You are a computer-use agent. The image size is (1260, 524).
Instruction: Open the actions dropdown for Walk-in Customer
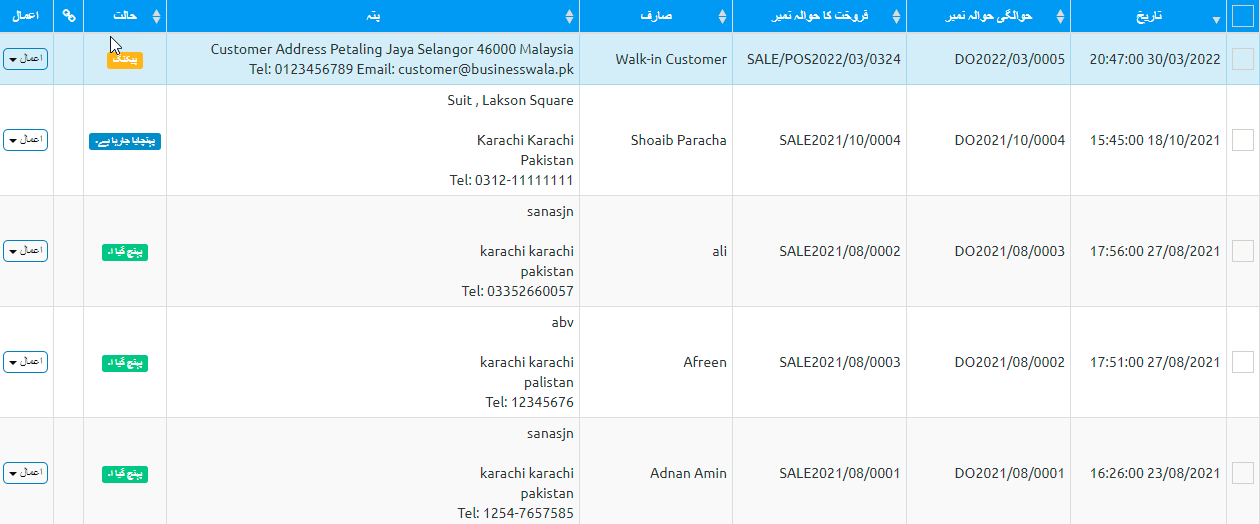[26, 59]
